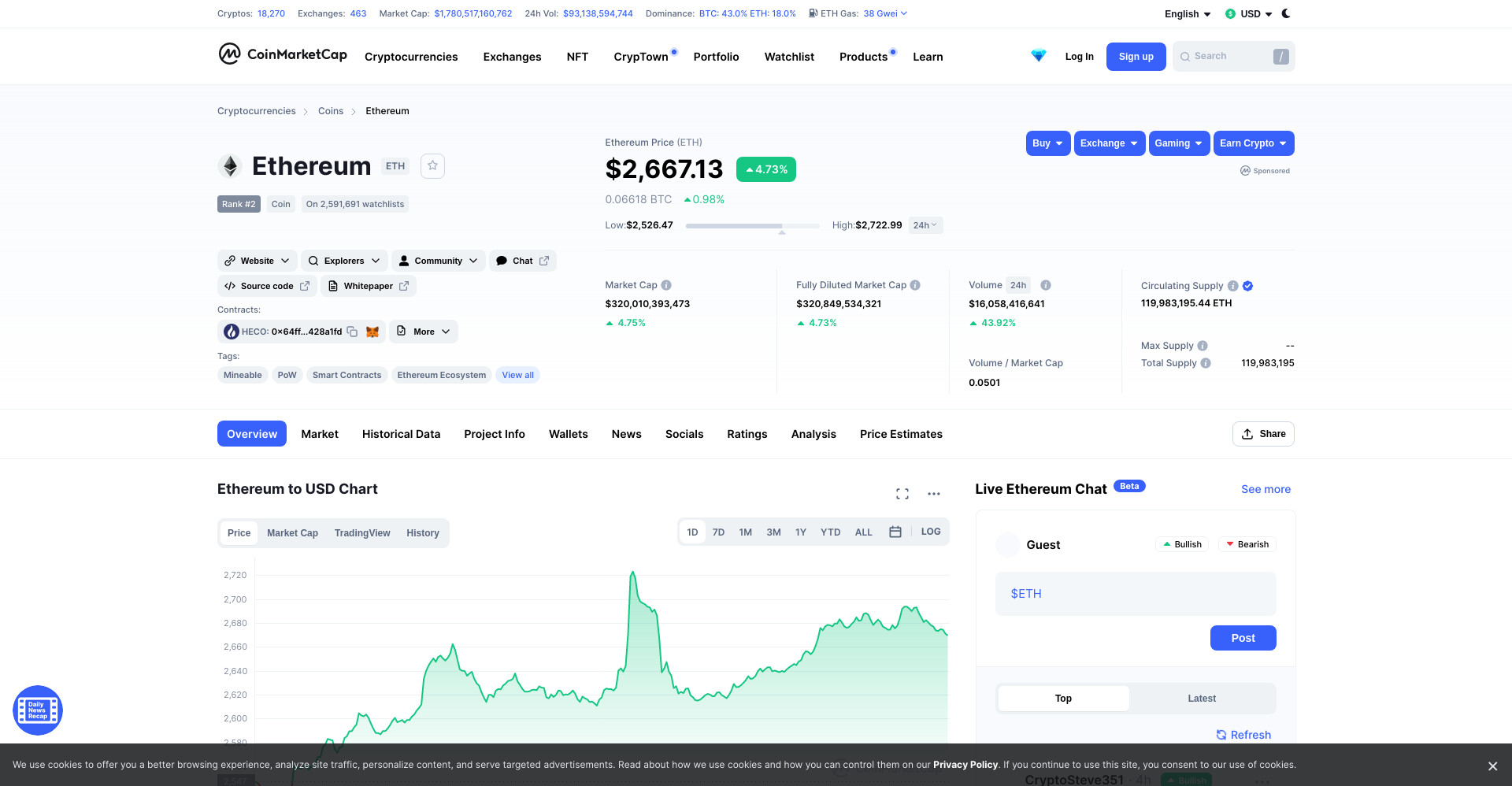The height and width of the screenshot is (786, 1512).
Task: Open Source code external link
Action: coord(267,286)
